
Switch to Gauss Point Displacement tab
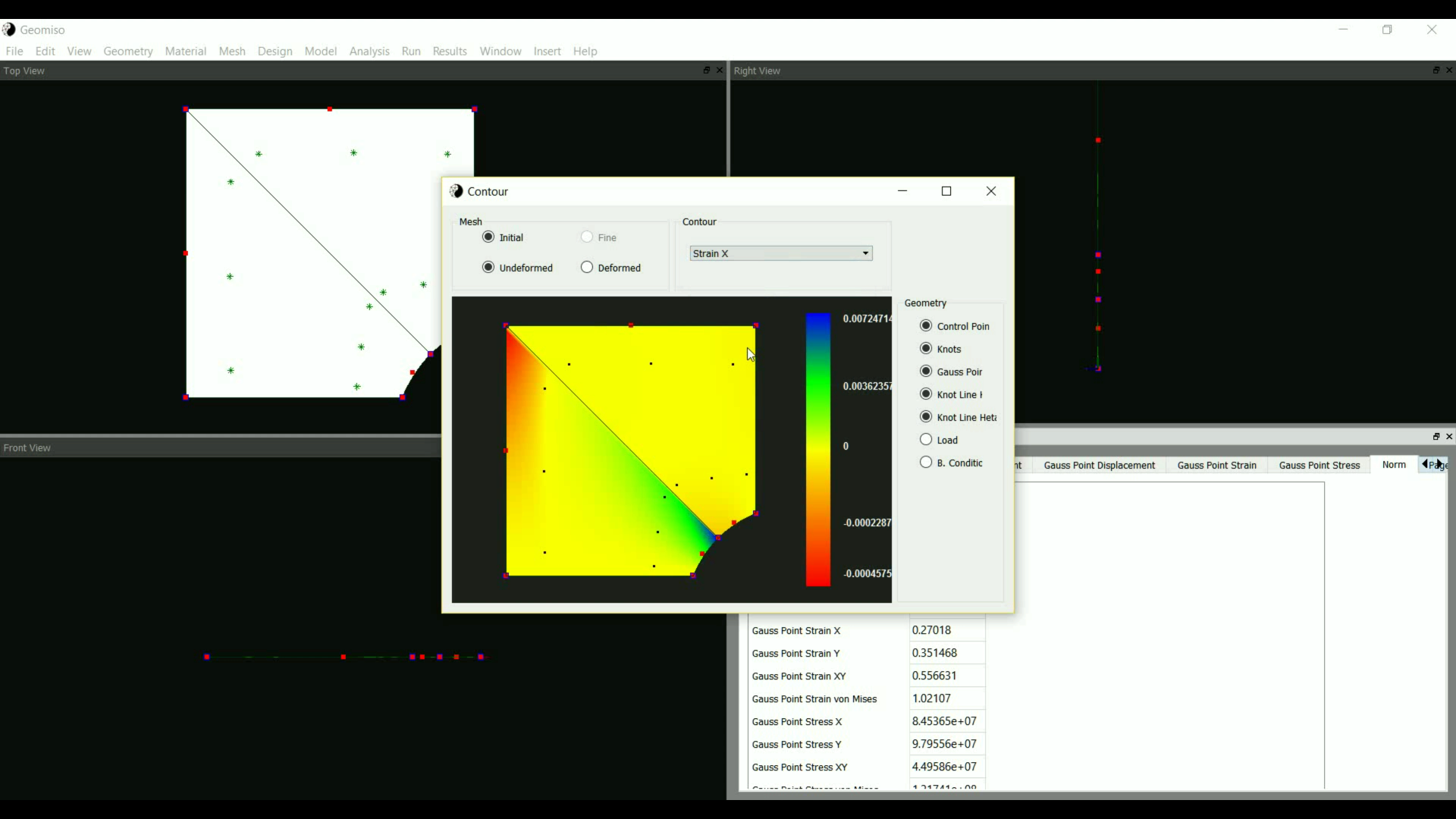[1099, 466]
